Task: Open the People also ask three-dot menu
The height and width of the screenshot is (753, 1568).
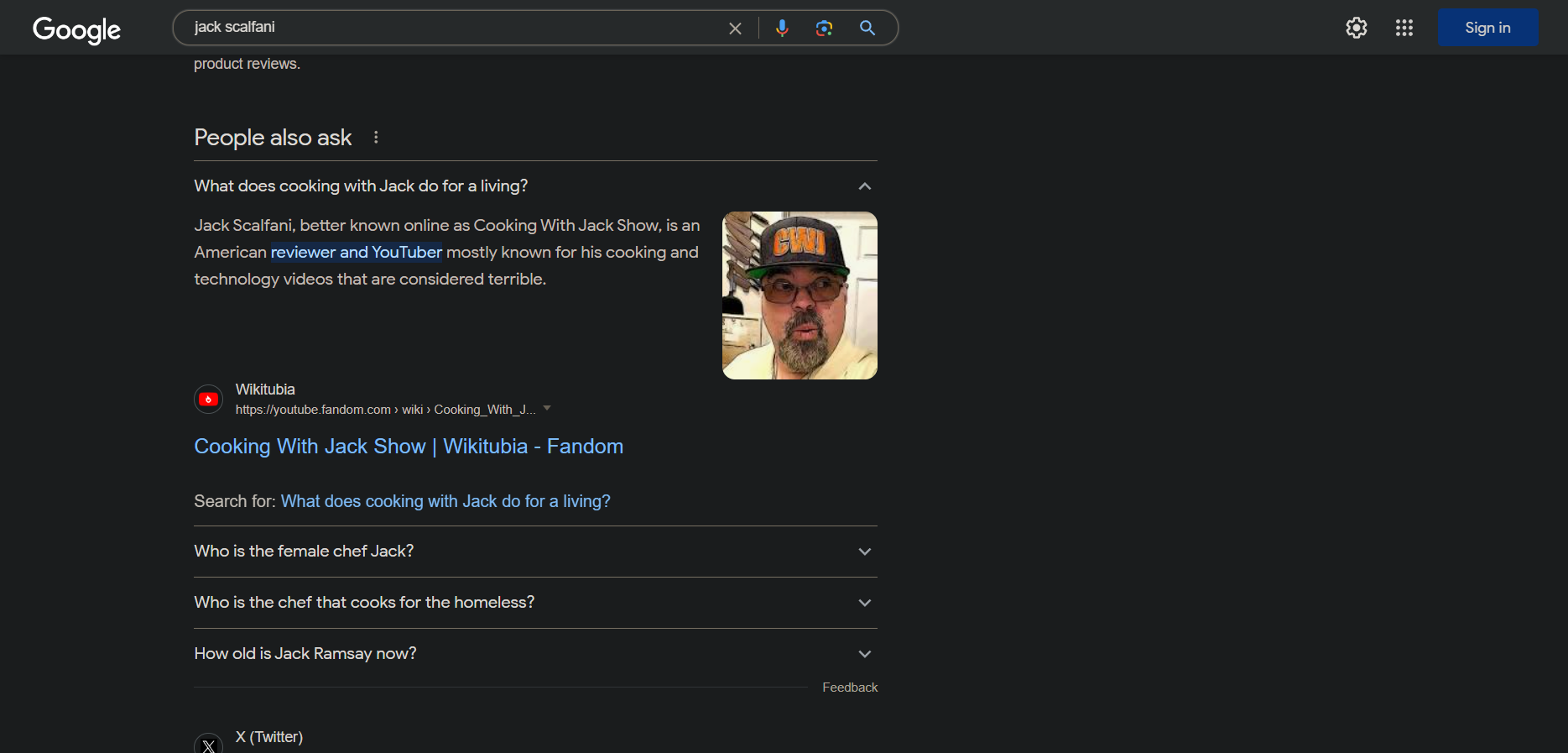Action: 376,137
